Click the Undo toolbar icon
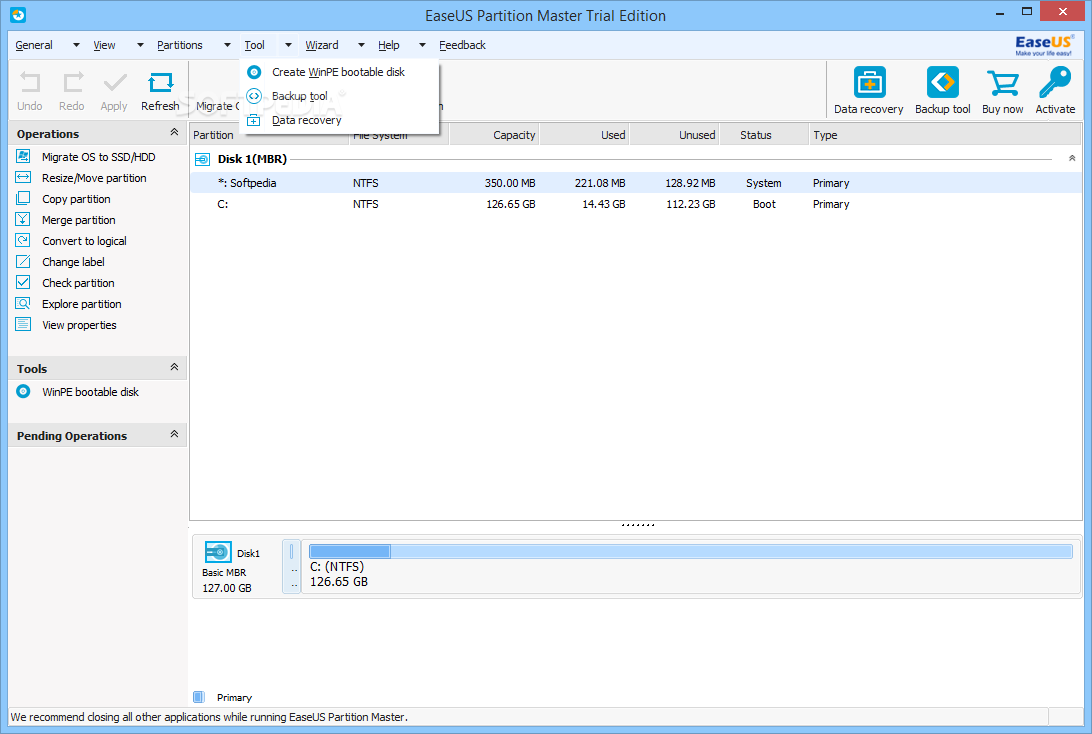Viewport: 1092px width, 734px height. [x=30, y=83]
